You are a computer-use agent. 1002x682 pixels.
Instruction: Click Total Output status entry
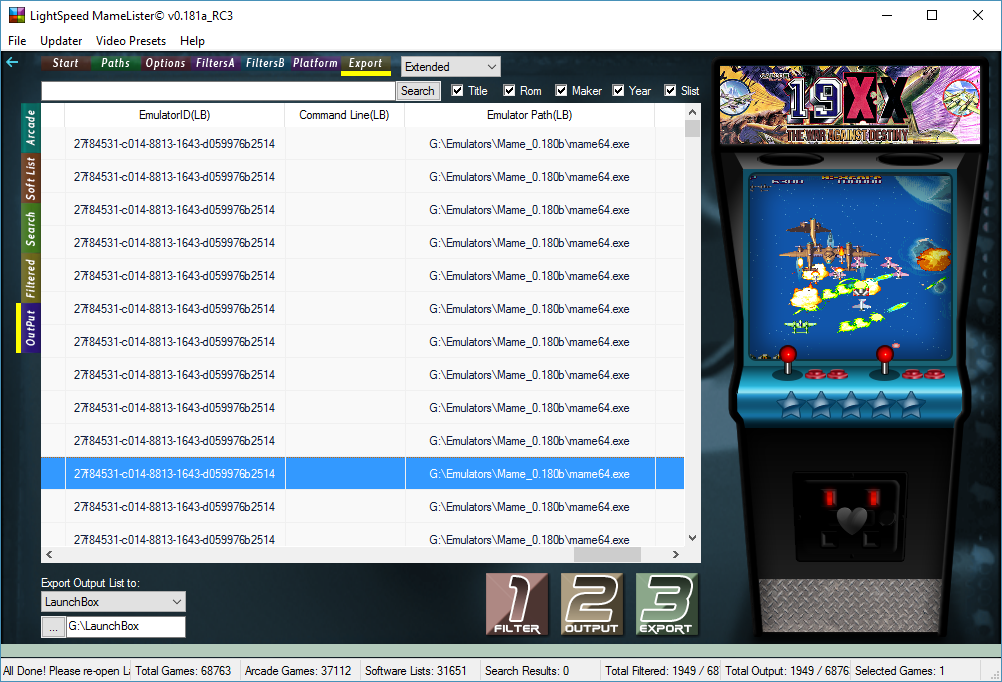pos(787,670)
